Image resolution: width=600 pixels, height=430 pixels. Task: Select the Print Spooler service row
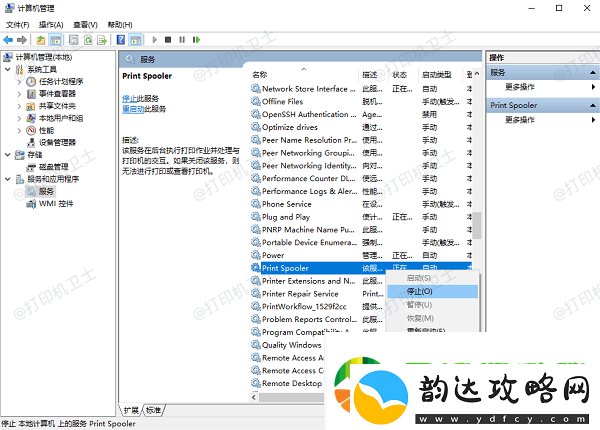coord(361,268)
